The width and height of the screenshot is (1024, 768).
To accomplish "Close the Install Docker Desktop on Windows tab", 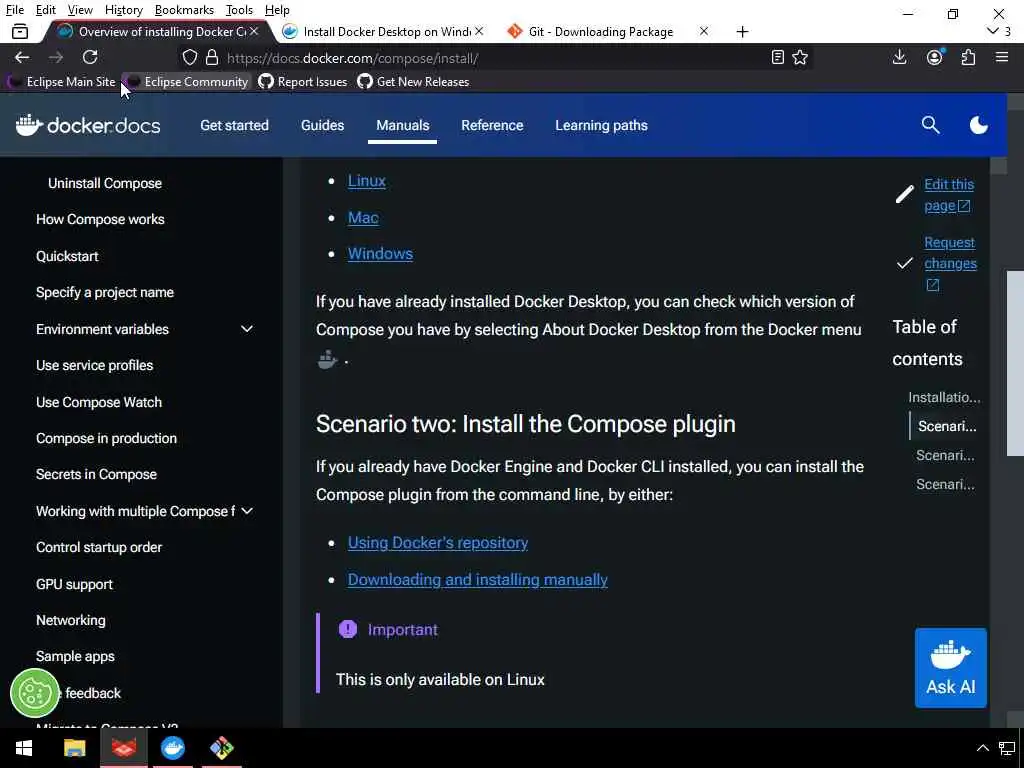I will [x=479, y=31].
